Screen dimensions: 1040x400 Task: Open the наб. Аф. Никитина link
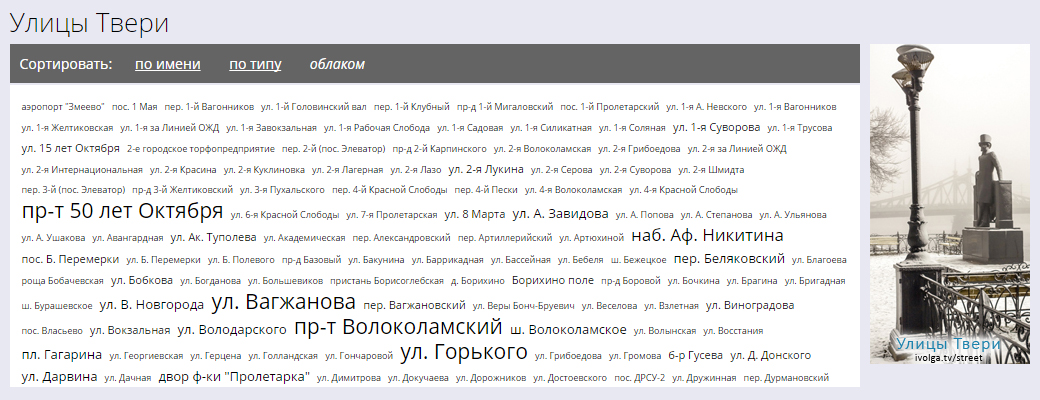[707, 235]
